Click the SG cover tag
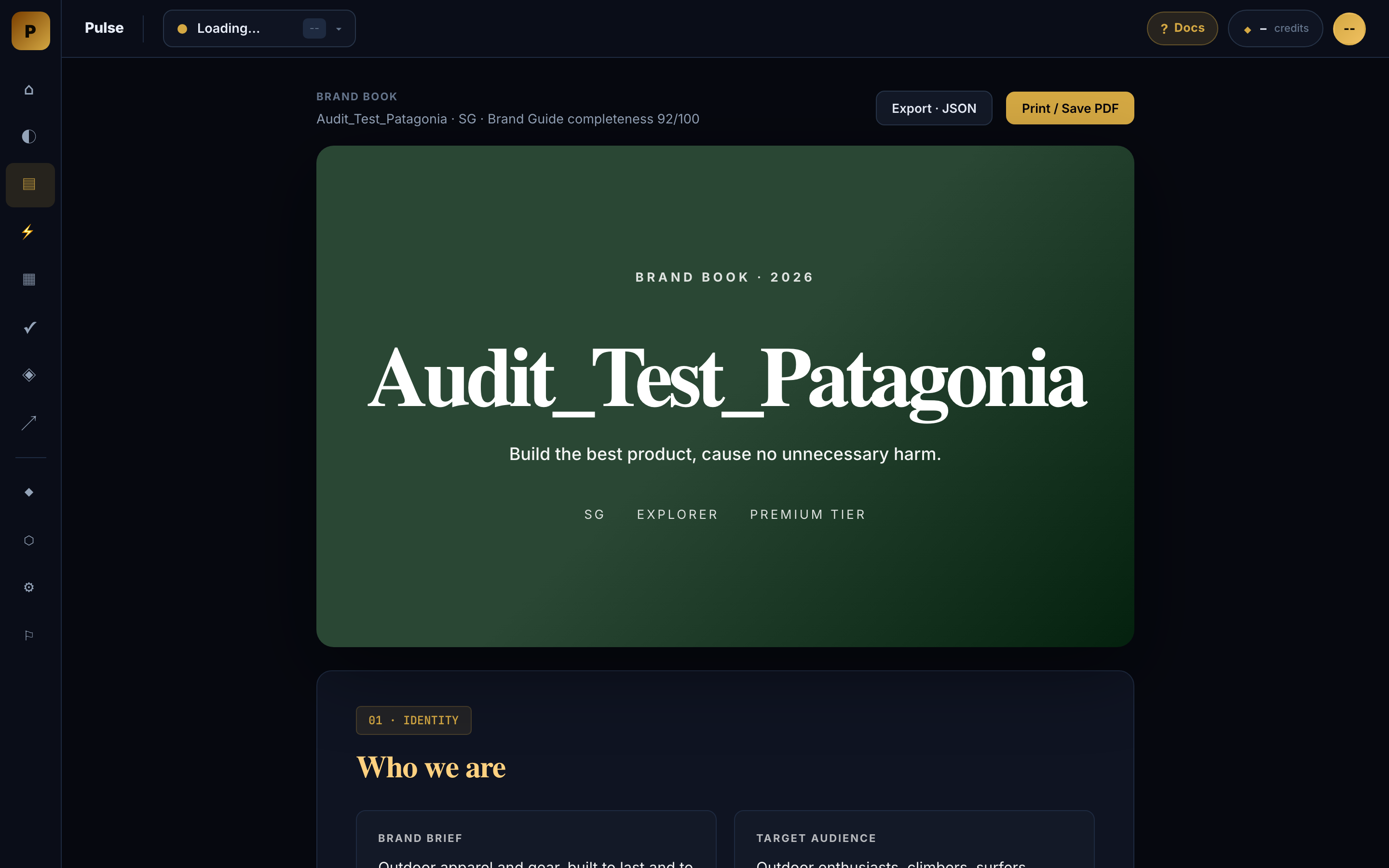This screenshot has height=868, width=1389. (x=594, y=515)
